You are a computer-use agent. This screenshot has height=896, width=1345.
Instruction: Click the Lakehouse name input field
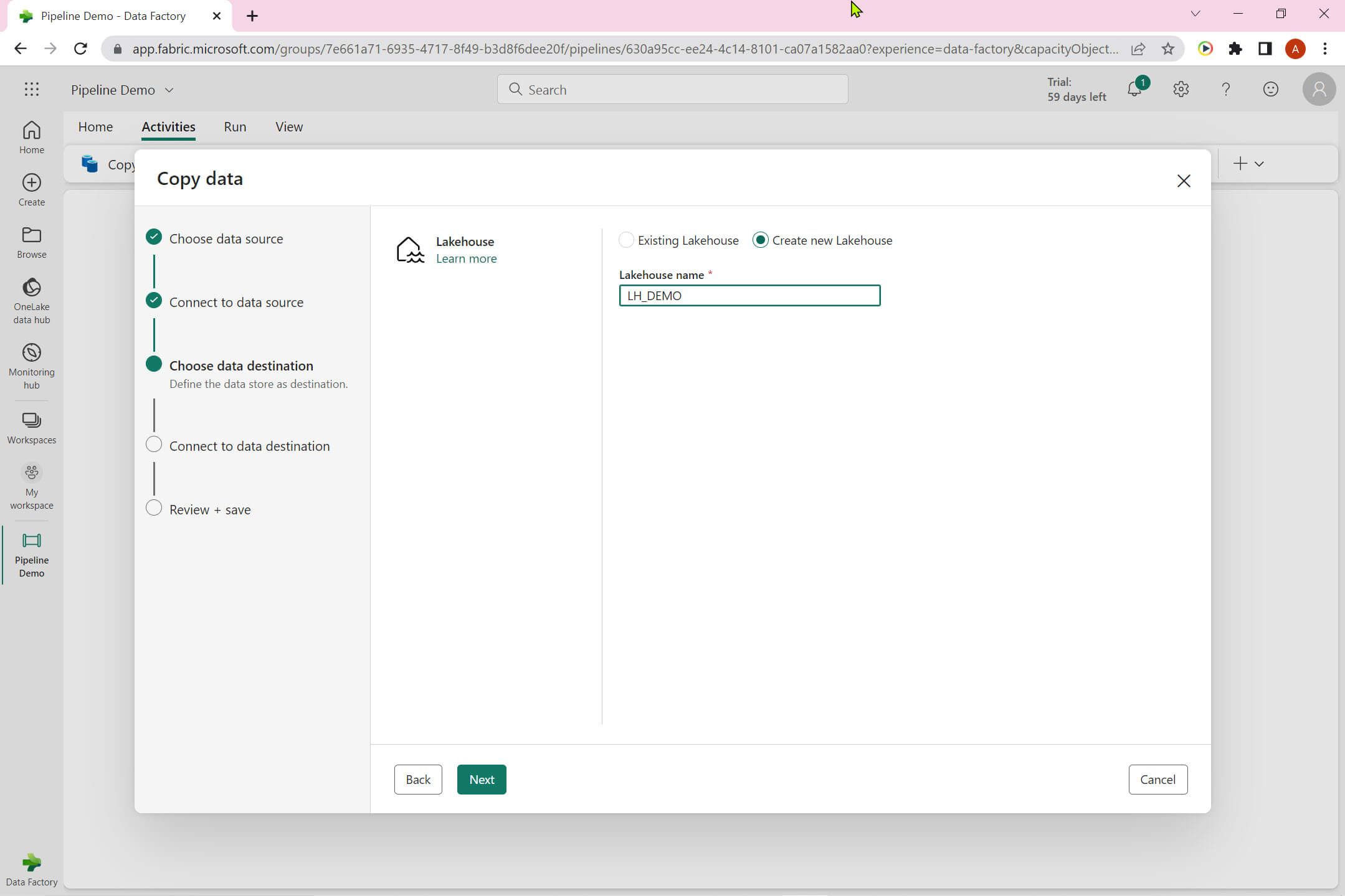(x=749, y=296)
